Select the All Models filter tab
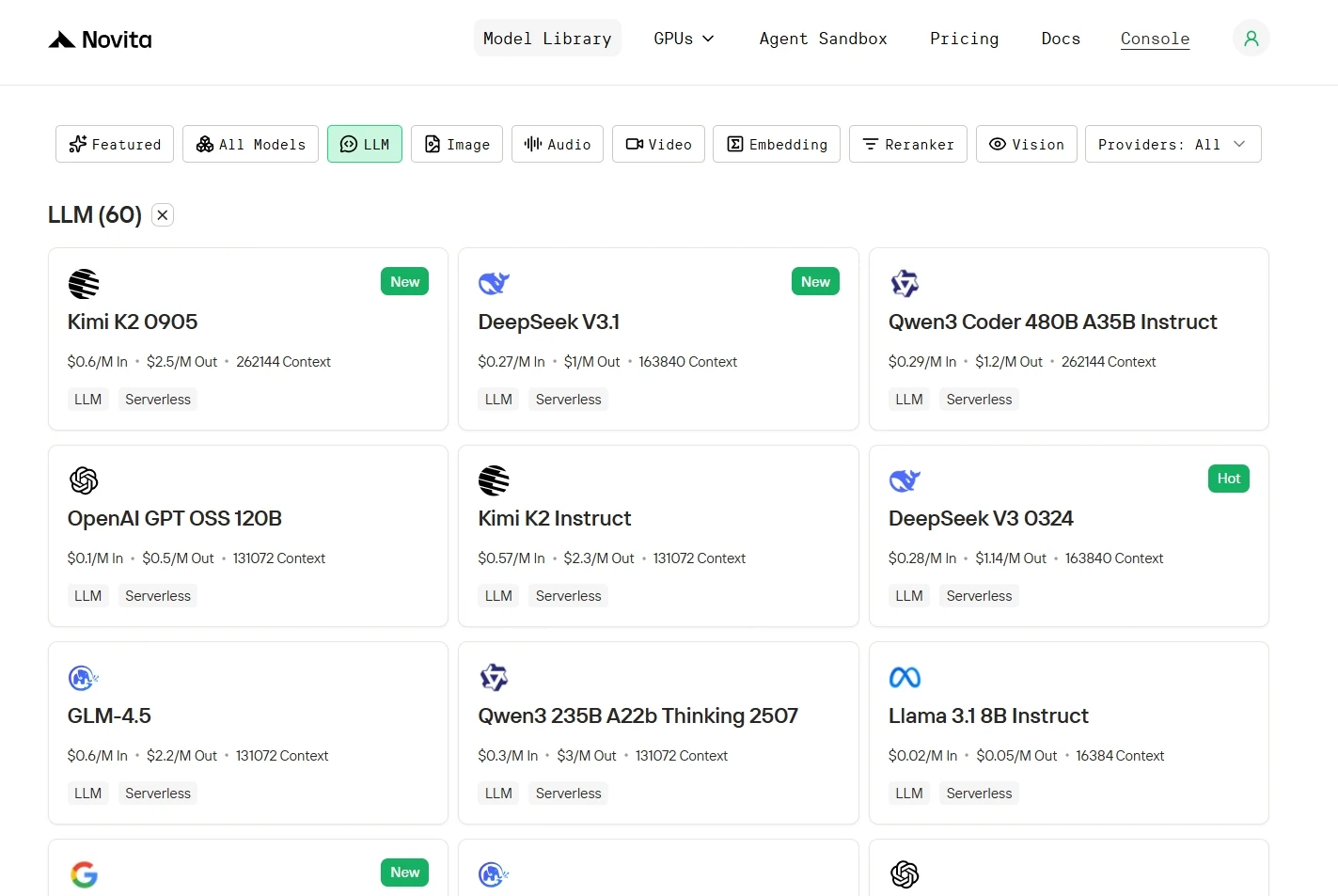 tap(250, 144)
